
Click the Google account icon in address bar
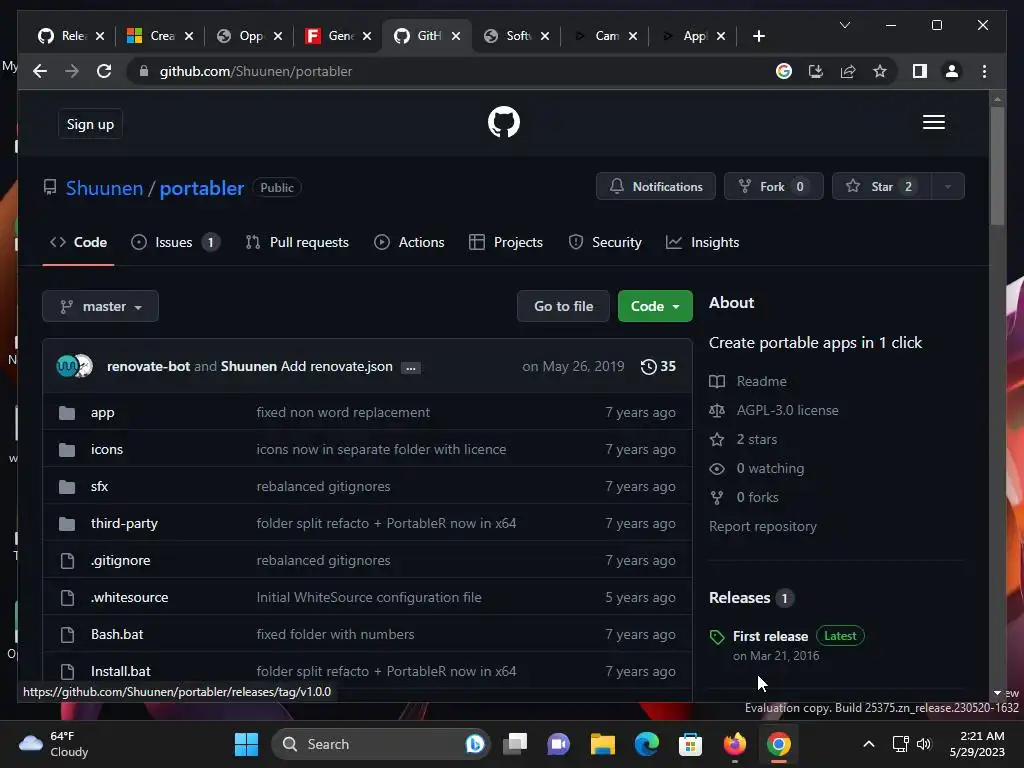tap(784, 71)
